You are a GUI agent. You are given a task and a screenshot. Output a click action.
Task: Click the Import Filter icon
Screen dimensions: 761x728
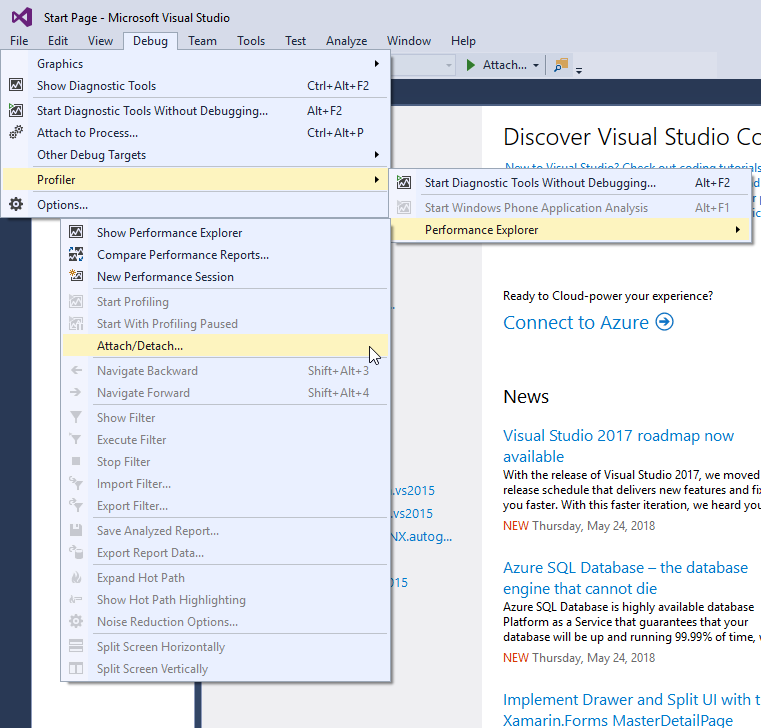(76, 483)
